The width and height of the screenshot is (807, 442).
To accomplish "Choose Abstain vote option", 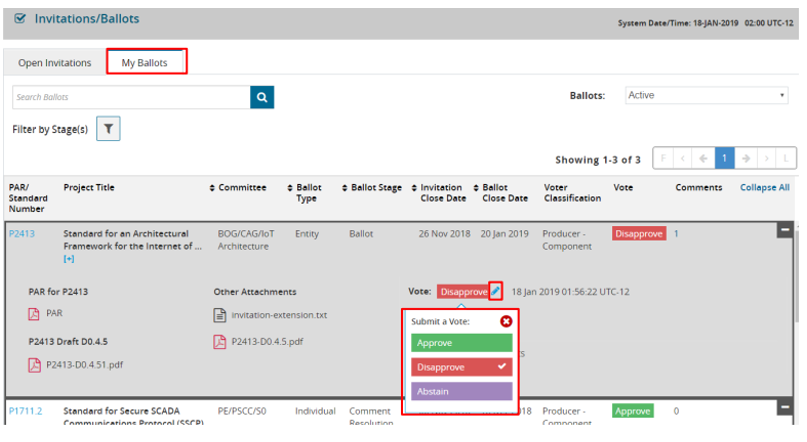I will pos(461,392).
